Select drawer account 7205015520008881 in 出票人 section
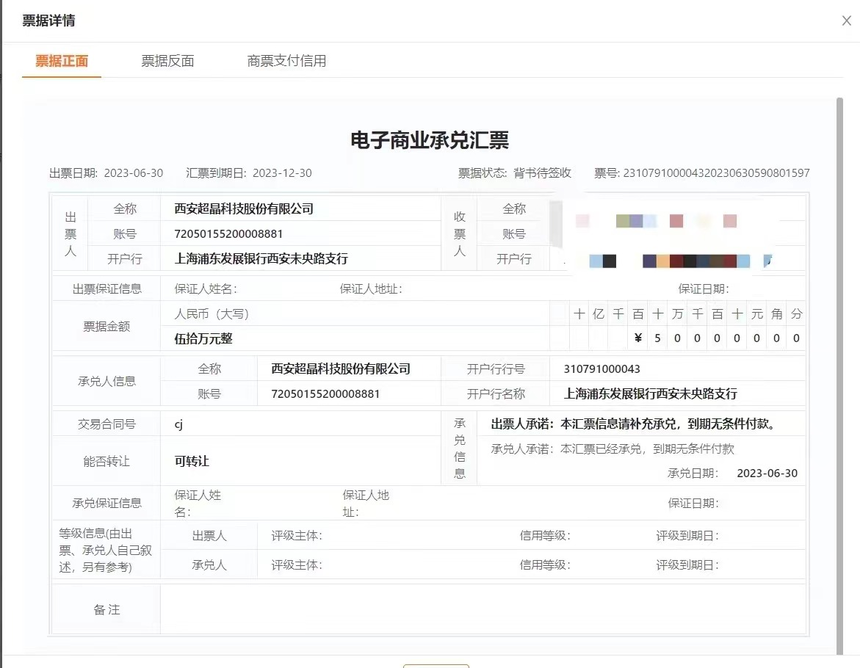 point(228,234)
